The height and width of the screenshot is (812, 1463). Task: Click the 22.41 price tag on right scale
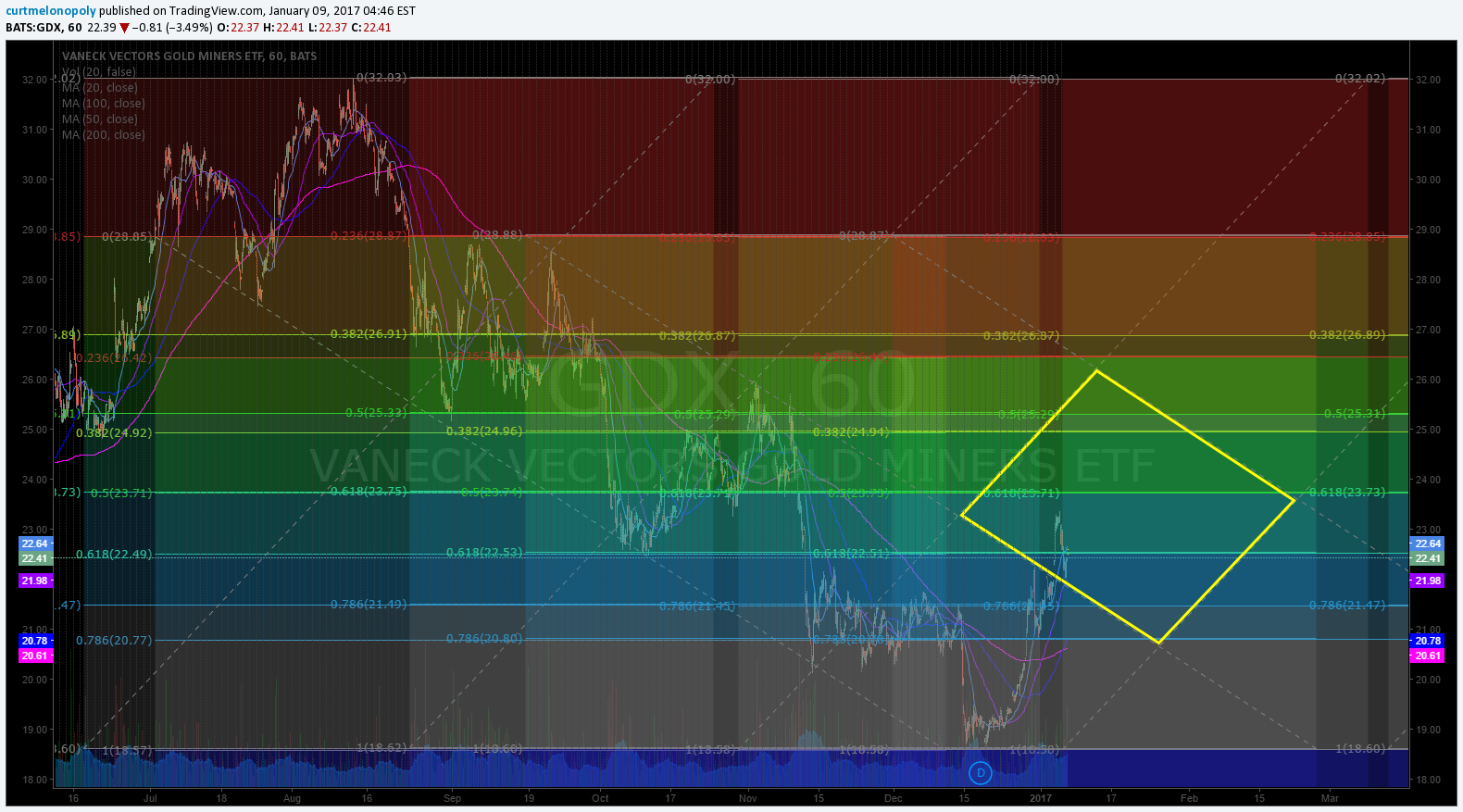1427,558
